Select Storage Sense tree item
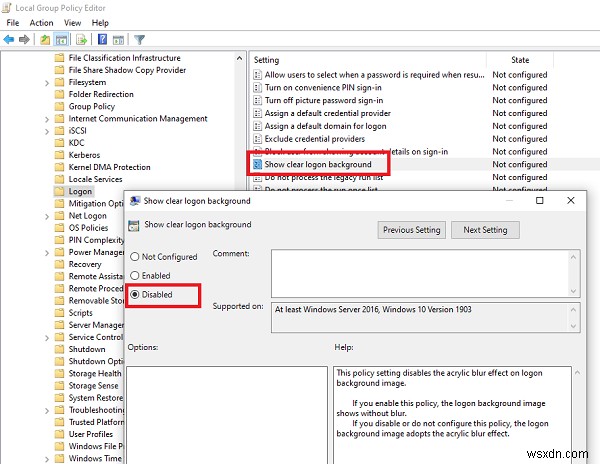Image resolution: width=600 pixels, height=464 pixels. (x=93, y=386)
